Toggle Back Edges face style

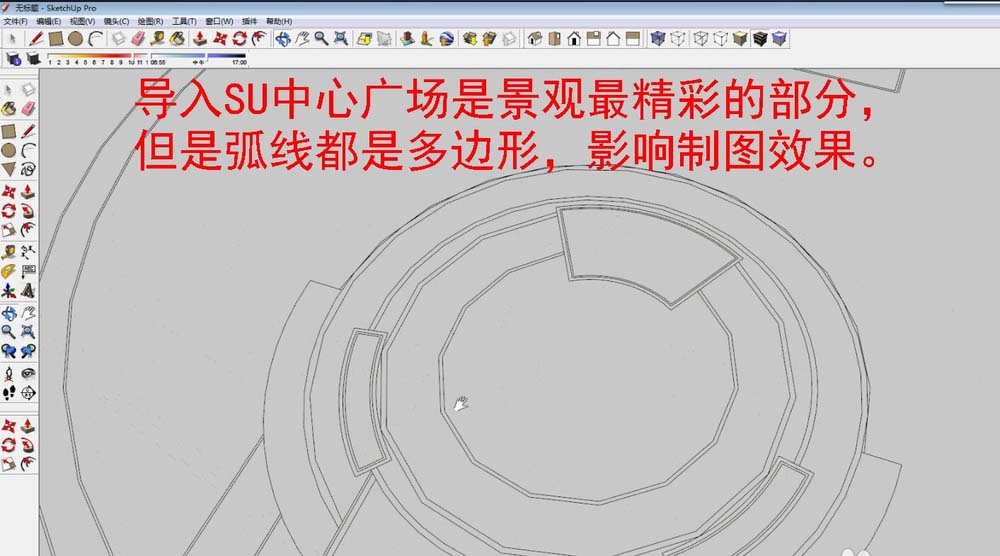coord(678,39)
